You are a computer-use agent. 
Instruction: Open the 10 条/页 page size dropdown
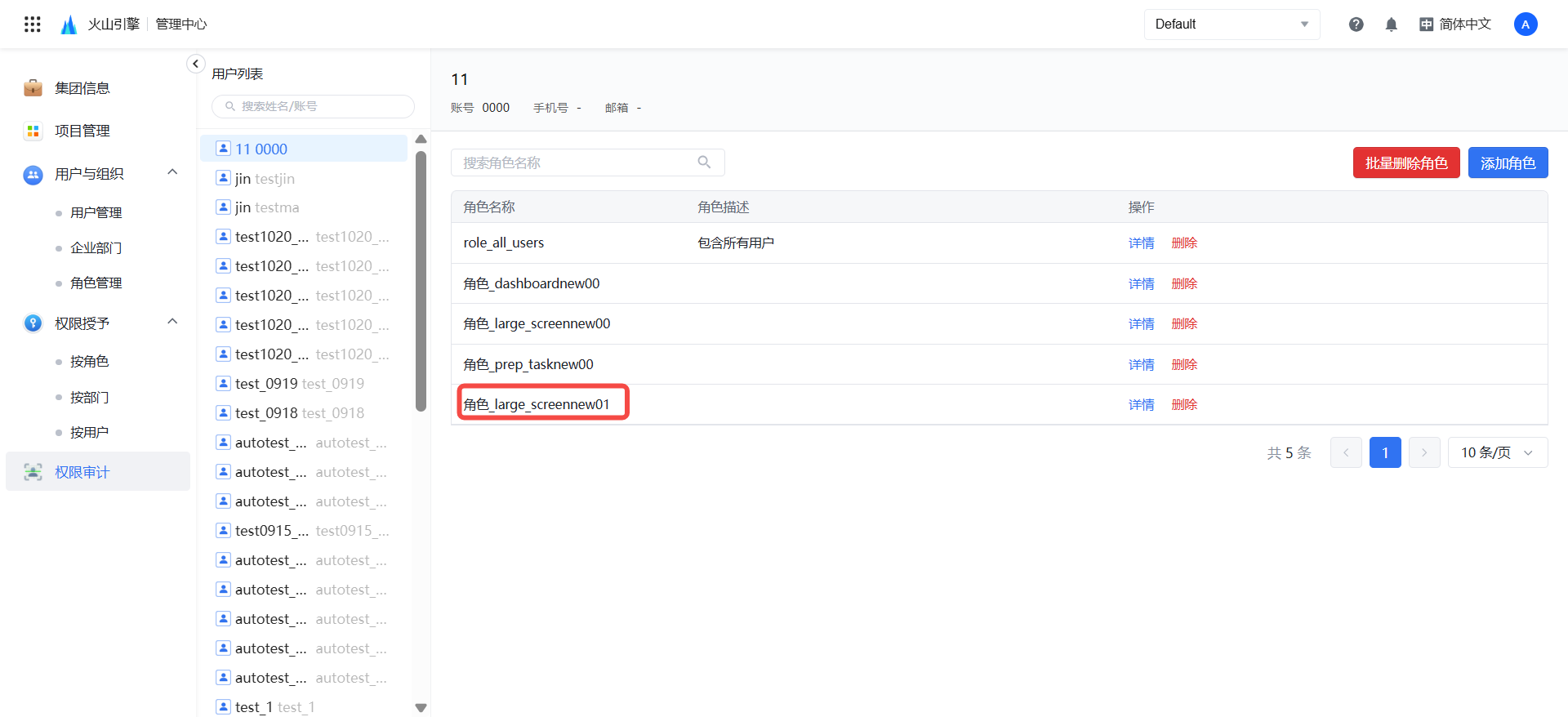(x=1497, y=452)
